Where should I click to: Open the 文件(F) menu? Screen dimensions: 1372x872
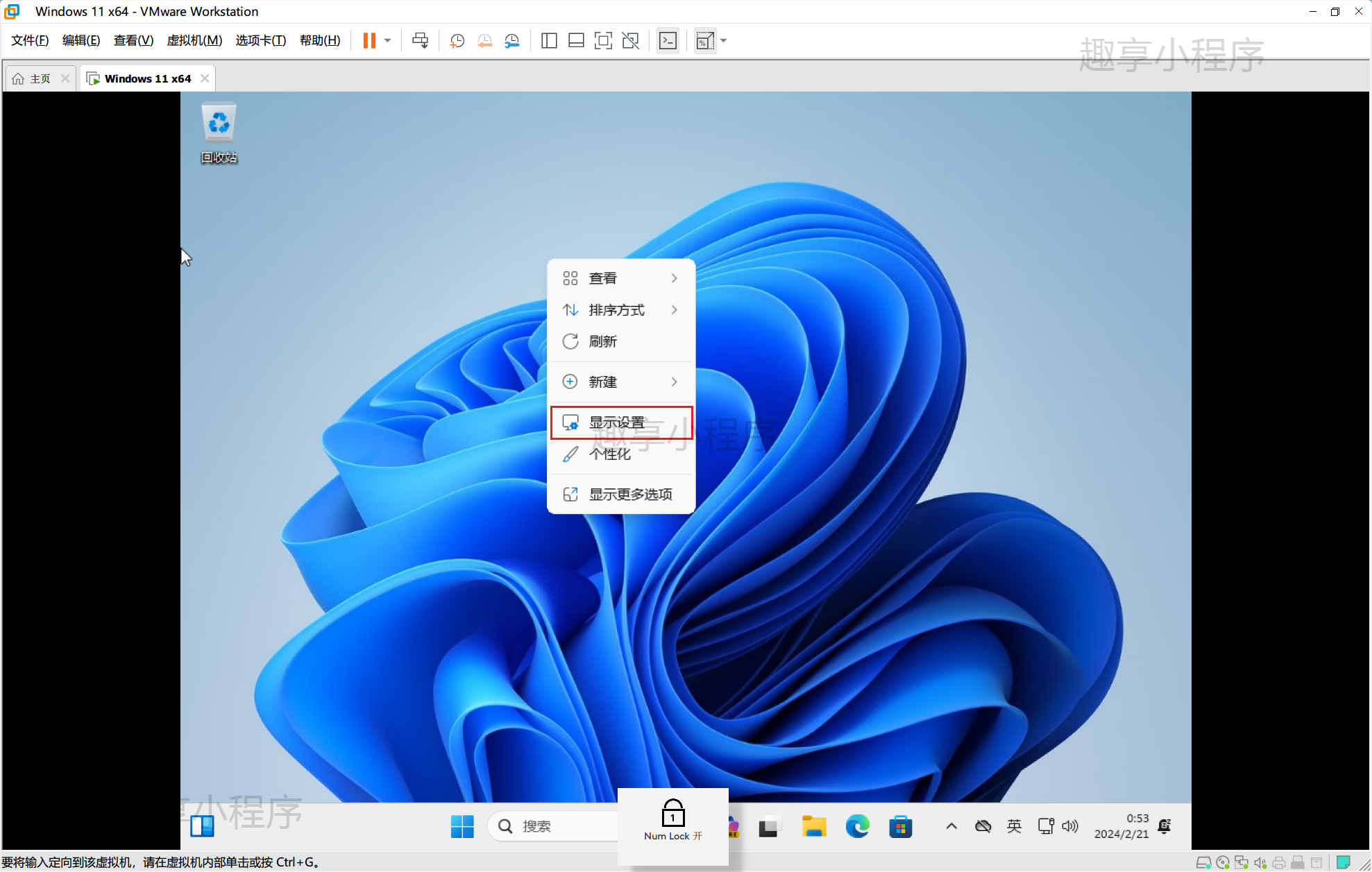30,40
